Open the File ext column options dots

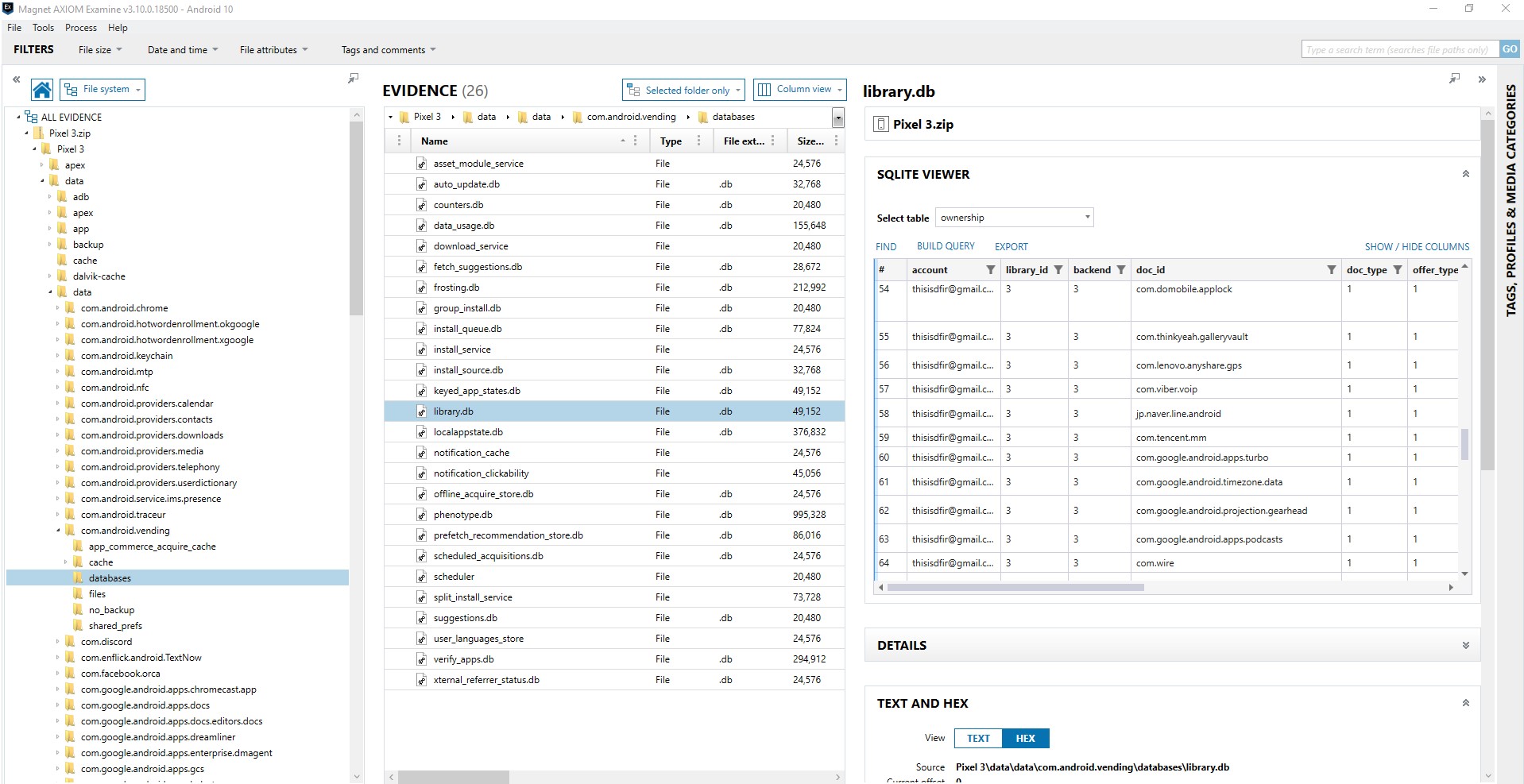[x=772, y=141]
